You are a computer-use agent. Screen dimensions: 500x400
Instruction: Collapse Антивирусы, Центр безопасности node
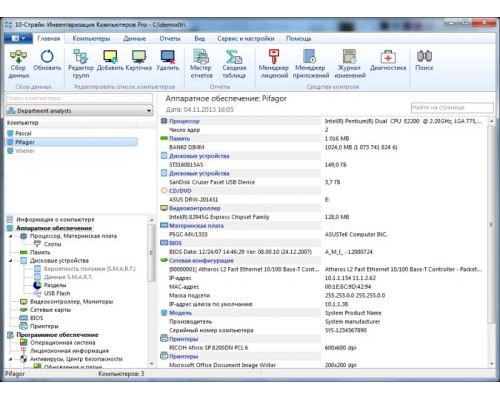10,359
